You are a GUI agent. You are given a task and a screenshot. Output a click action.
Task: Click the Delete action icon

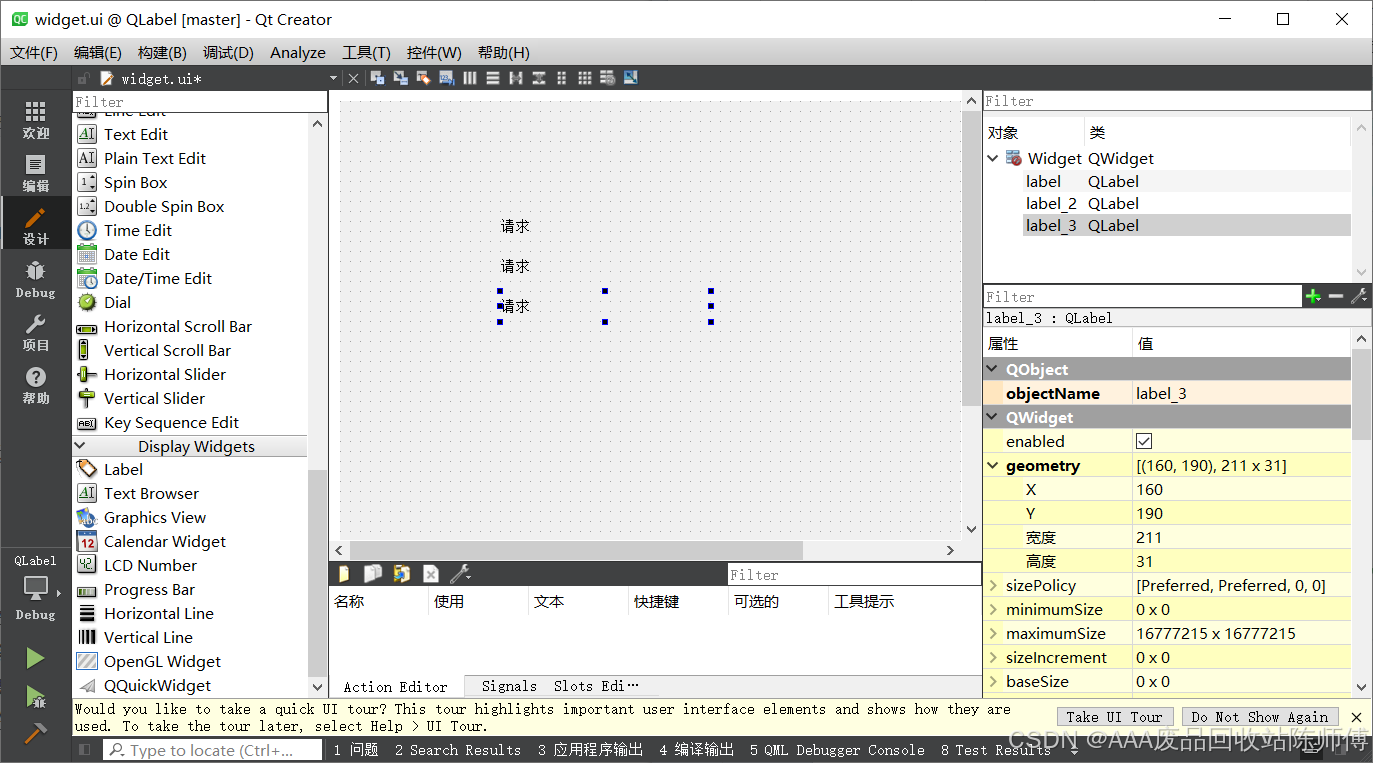tap(430, 573)
